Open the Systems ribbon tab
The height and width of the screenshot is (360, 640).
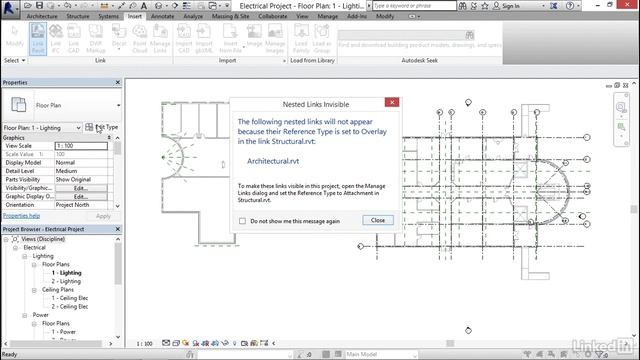(108, 16)
